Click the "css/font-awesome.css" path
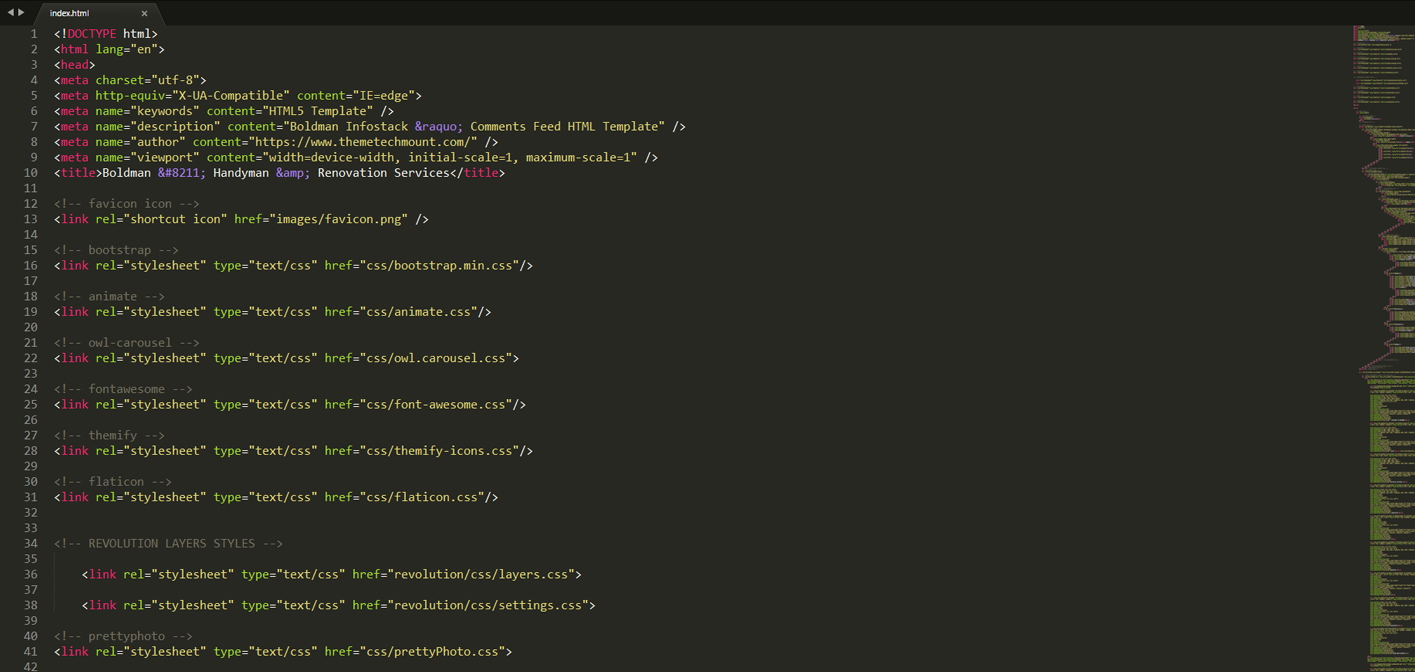The width and height of the screenshot is (1415, 672). 435,405
